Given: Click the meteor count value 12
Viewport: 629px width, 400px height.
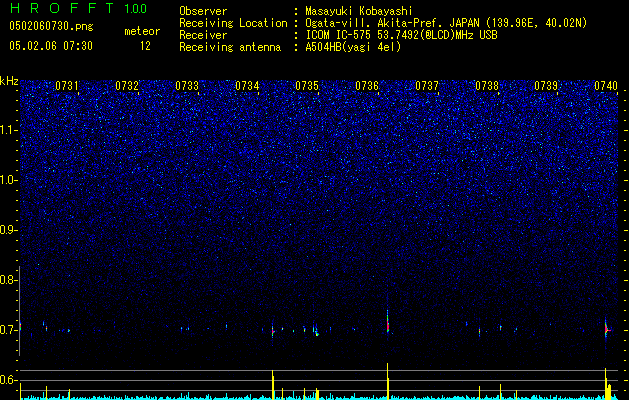Looking at the screenshot, I should (x=145, y=46).
